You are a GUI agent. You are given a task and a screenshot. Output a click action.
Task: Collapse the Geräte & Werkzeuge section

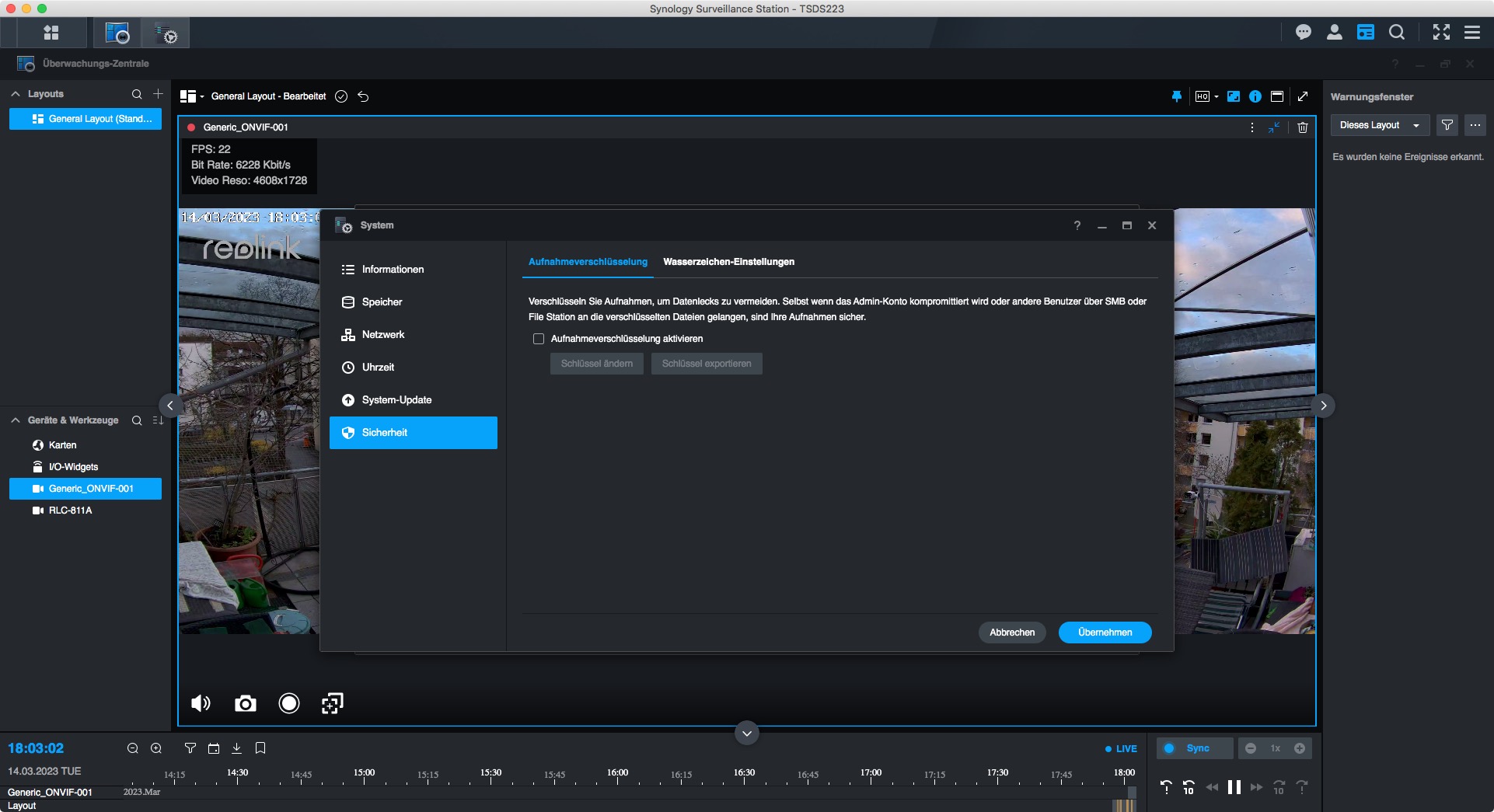pyautogui.click(x=16, y=420)
